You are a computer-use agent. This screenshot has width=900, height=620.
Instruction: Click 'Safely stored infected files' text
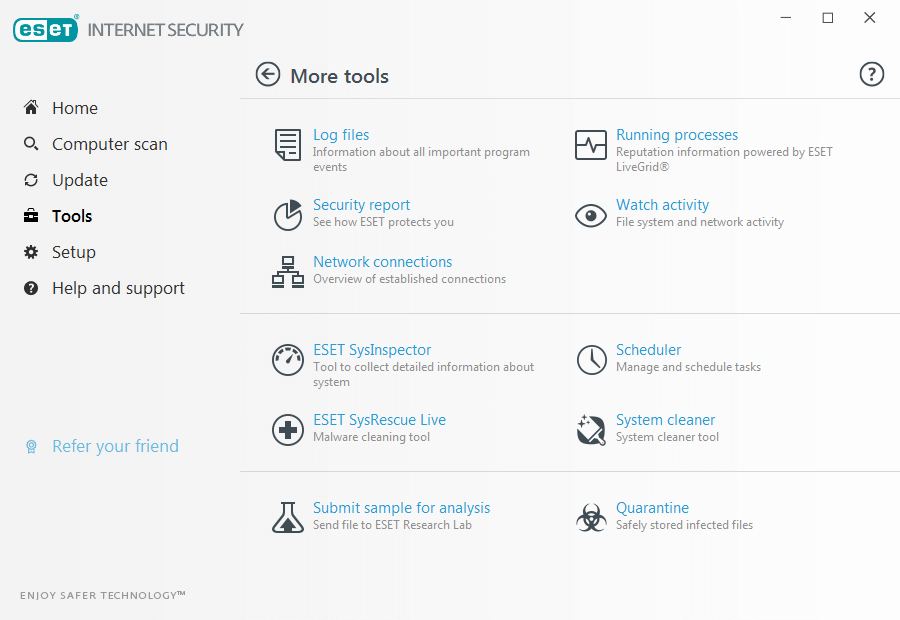[x=684, y=525]
